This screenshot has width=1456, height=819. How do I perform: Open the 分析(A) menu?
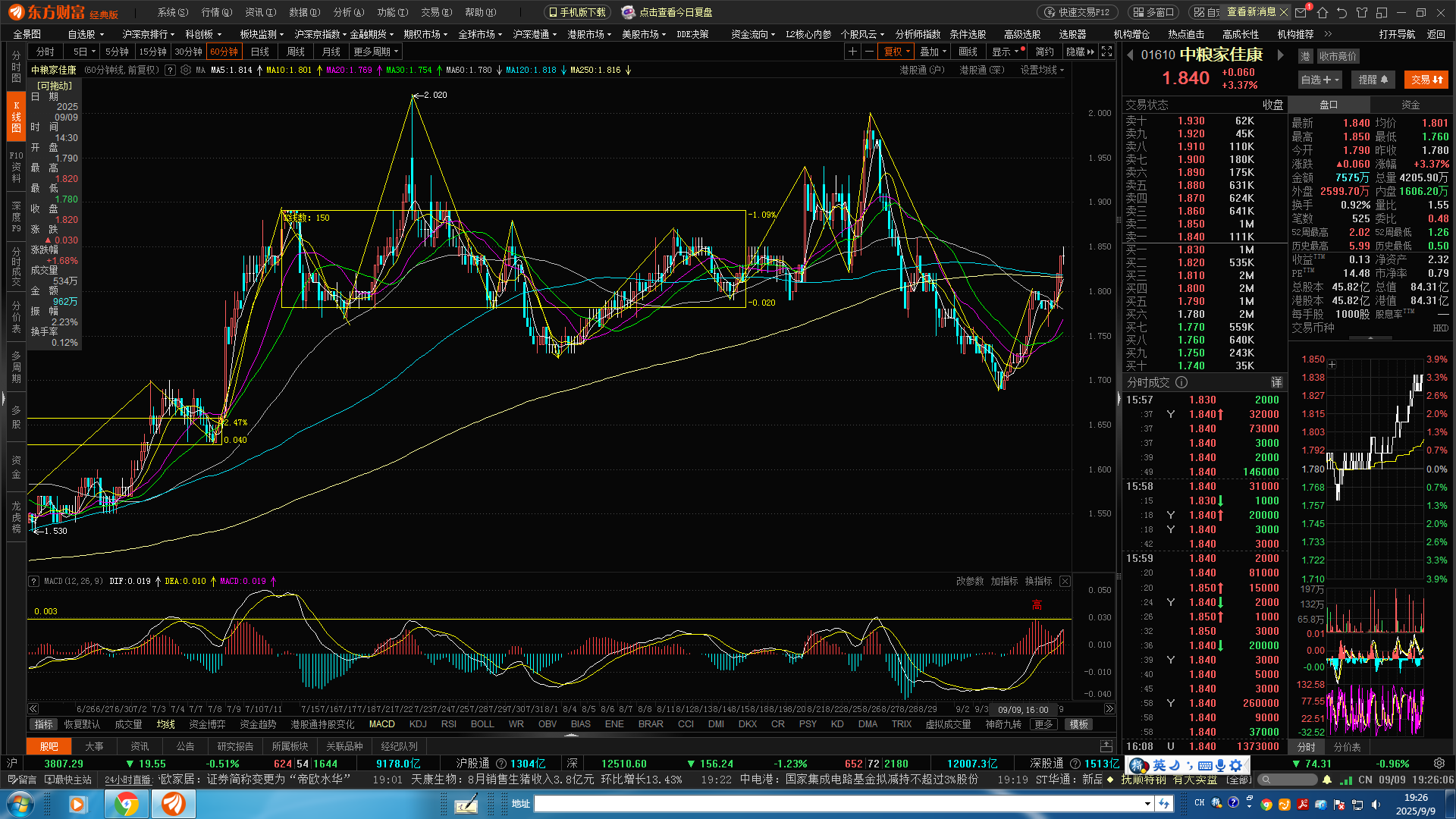(x=349, y=12)
